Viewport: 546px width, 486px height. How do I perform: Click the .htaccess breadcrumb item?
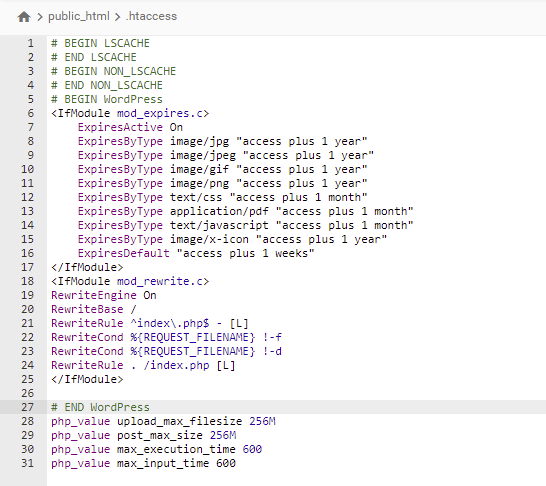tap(151, 16)
